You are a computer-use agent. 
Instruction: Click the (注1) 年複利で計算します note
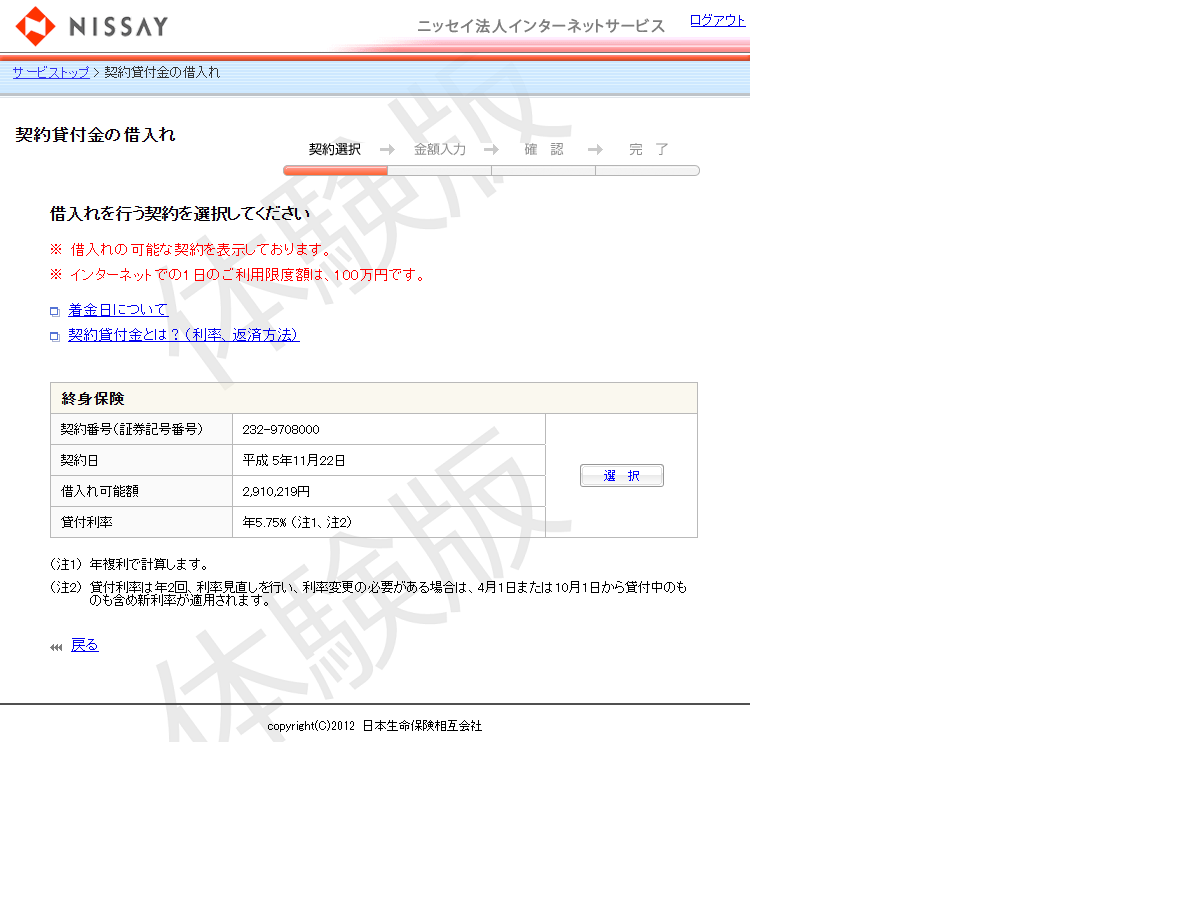pyautogui.click(x=129, y=564)
